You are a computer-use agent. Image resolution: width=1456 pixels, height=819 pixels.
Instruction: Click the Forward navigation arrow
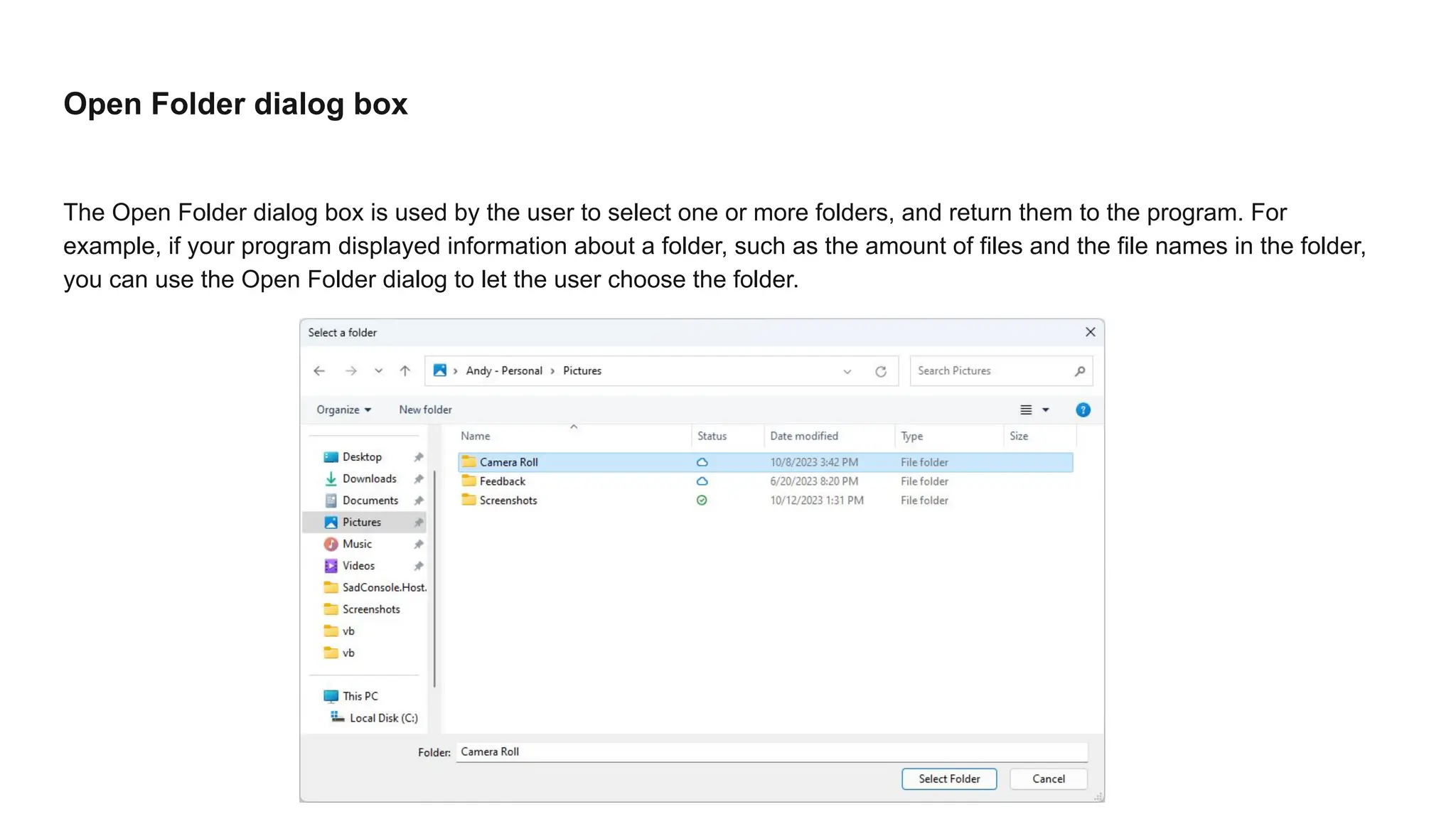tap(350, 371)
